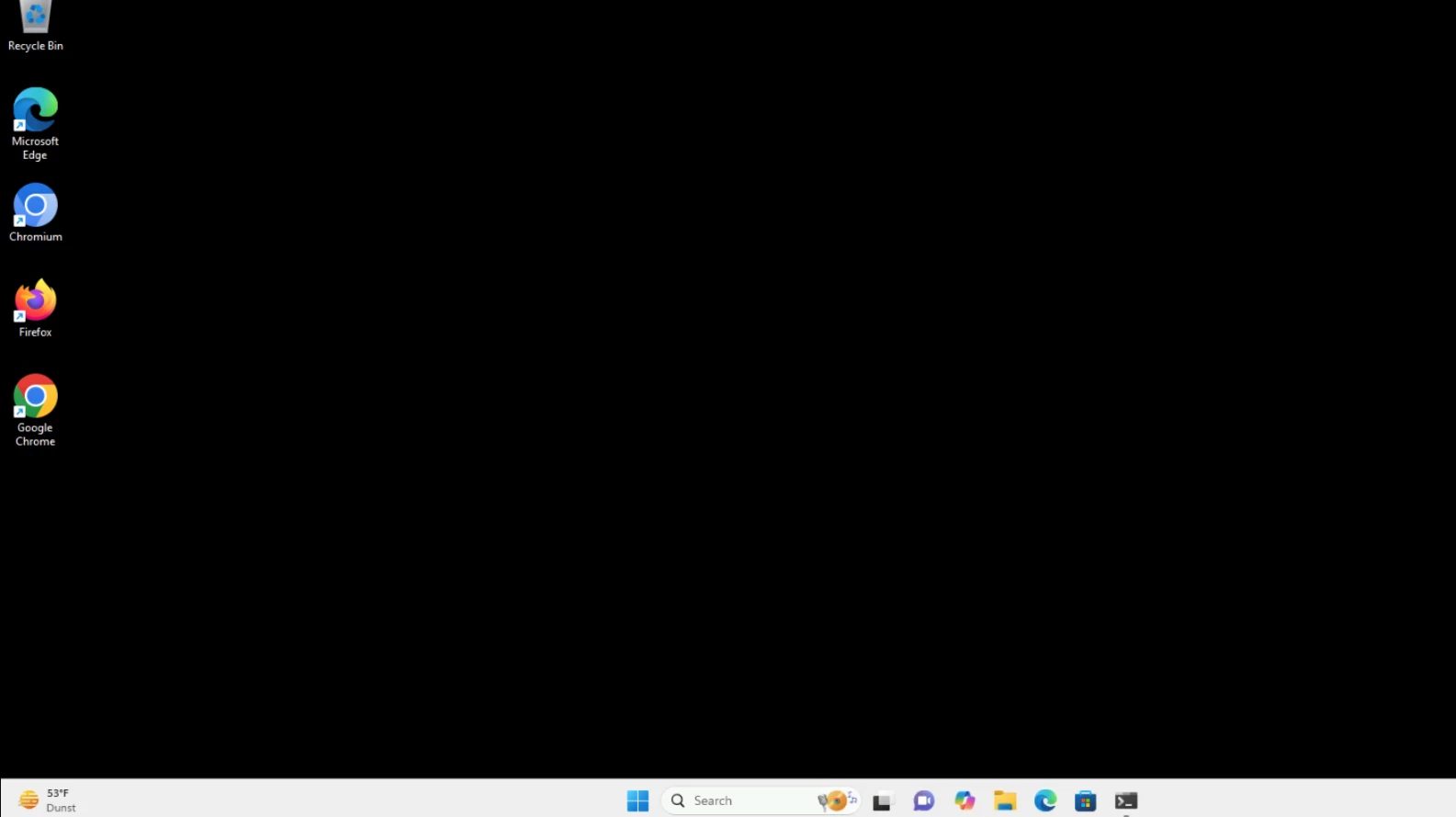This screenshot has height=817, width=1456.
Task: Select the Chromium desktop shortcut
Action: pos(35,213)
